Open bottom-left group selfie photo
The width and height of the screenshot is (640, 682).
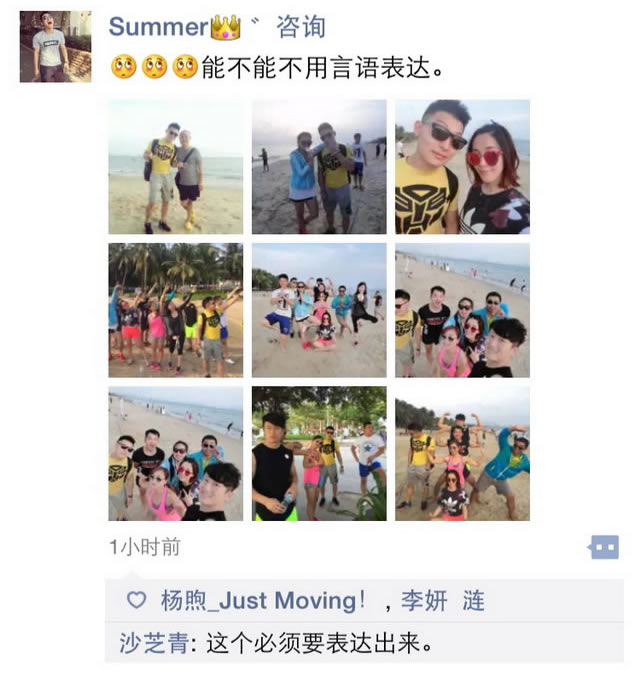point(176,454)
